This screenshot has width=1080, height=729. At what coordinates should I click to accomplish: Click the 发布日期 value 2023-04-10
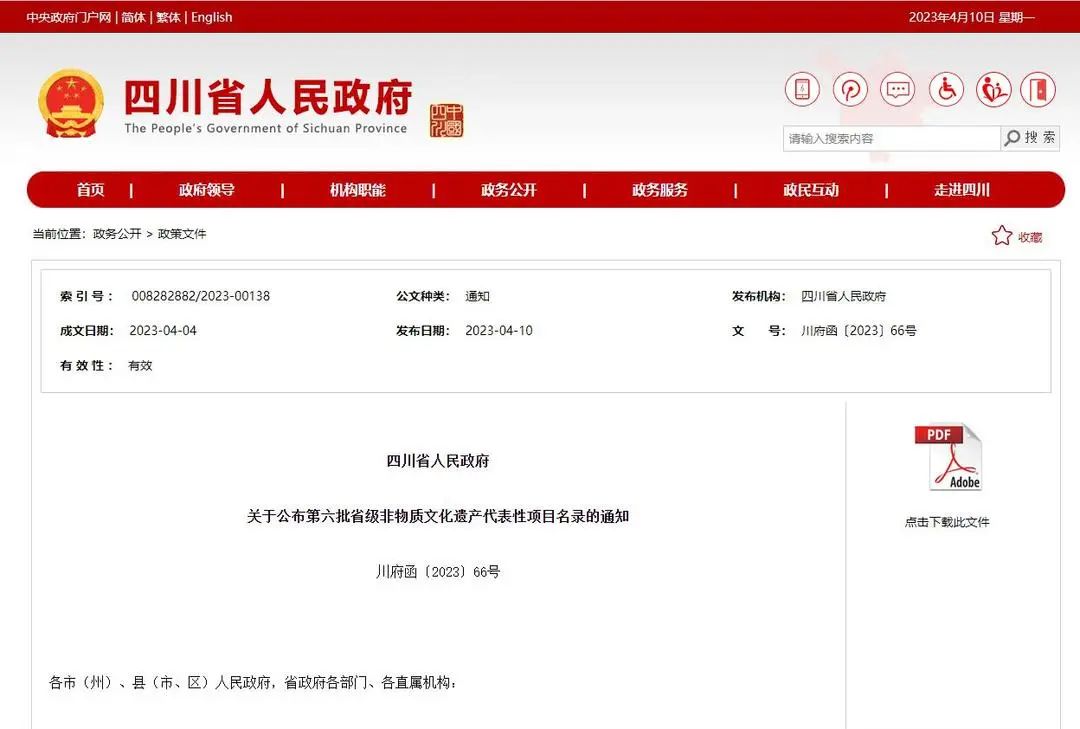point(499,331)
